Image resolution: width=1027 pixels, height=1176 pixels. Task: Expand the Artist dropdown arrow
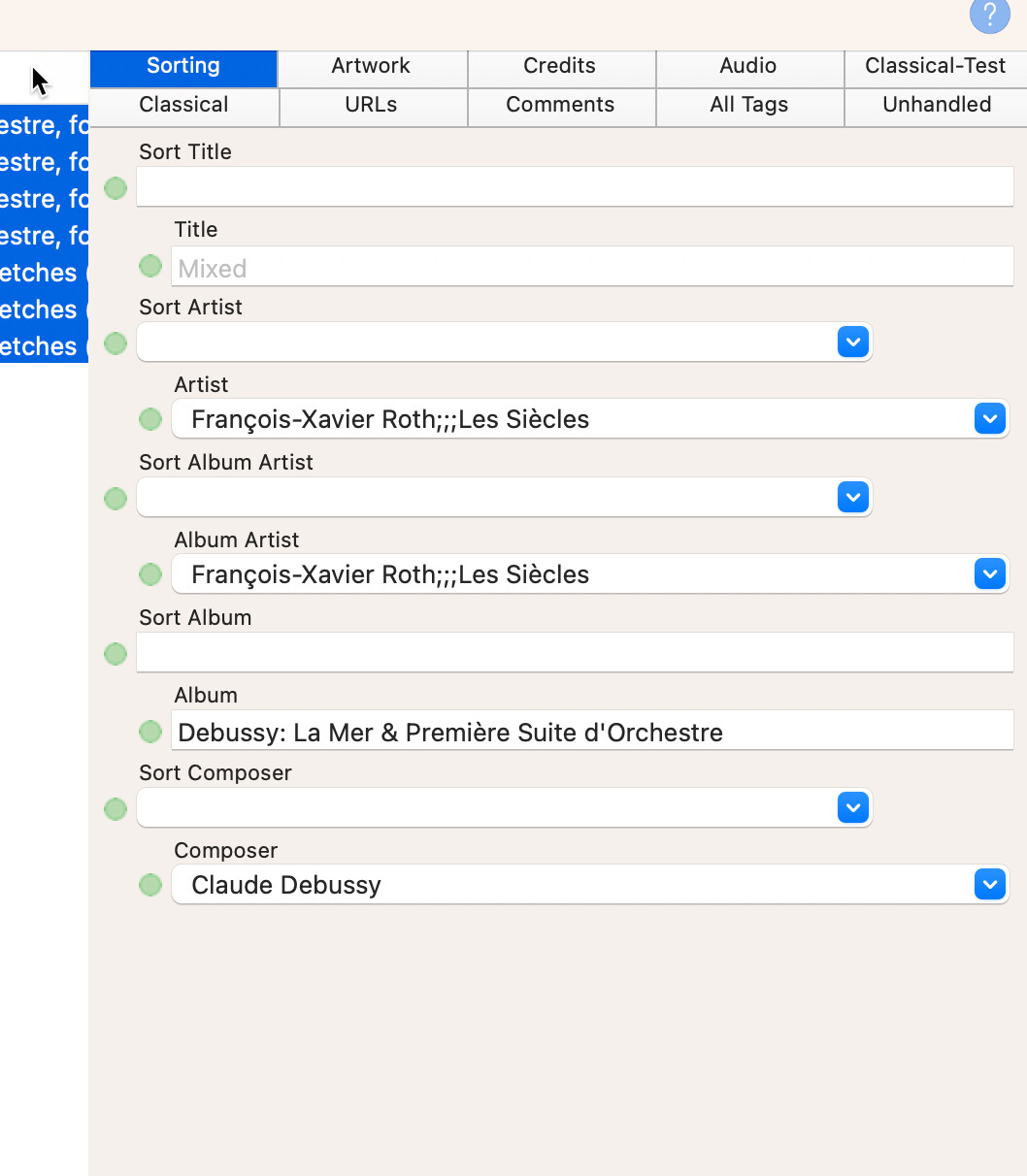pyautogui.click(x=989, y=419)
